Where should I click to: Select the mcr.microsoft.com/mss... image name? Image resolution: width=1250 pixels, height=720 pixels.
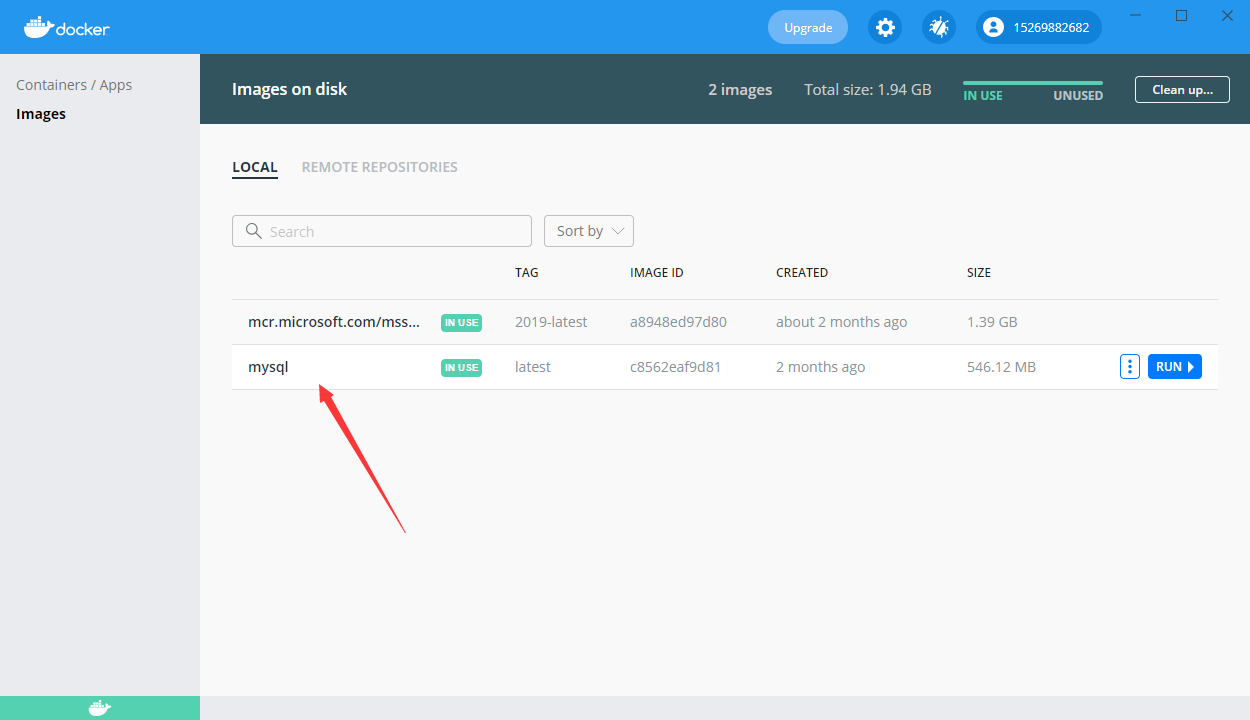pyautogui.click(x=334, y=322)
